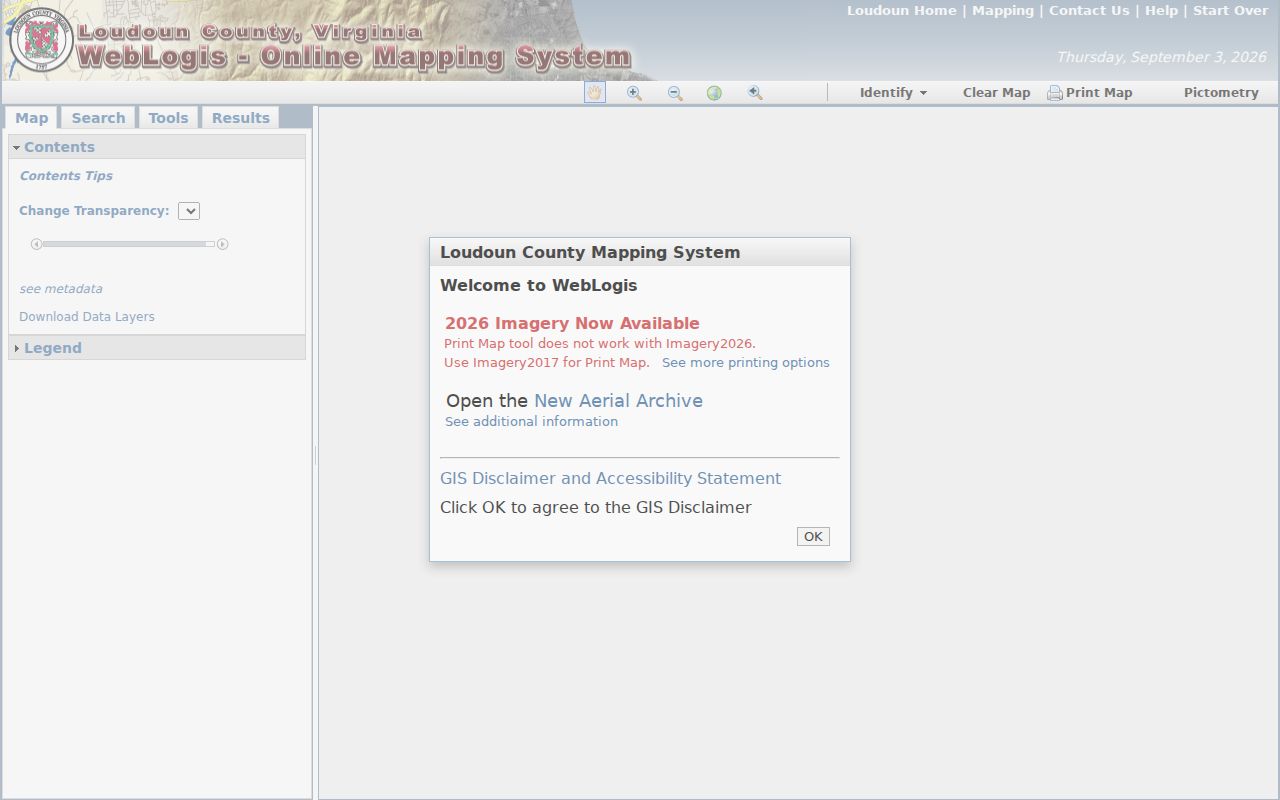The image size is (1280, 800).
Task: Select the Zoom In magnifier tool
Action: (x=634, y=92)
